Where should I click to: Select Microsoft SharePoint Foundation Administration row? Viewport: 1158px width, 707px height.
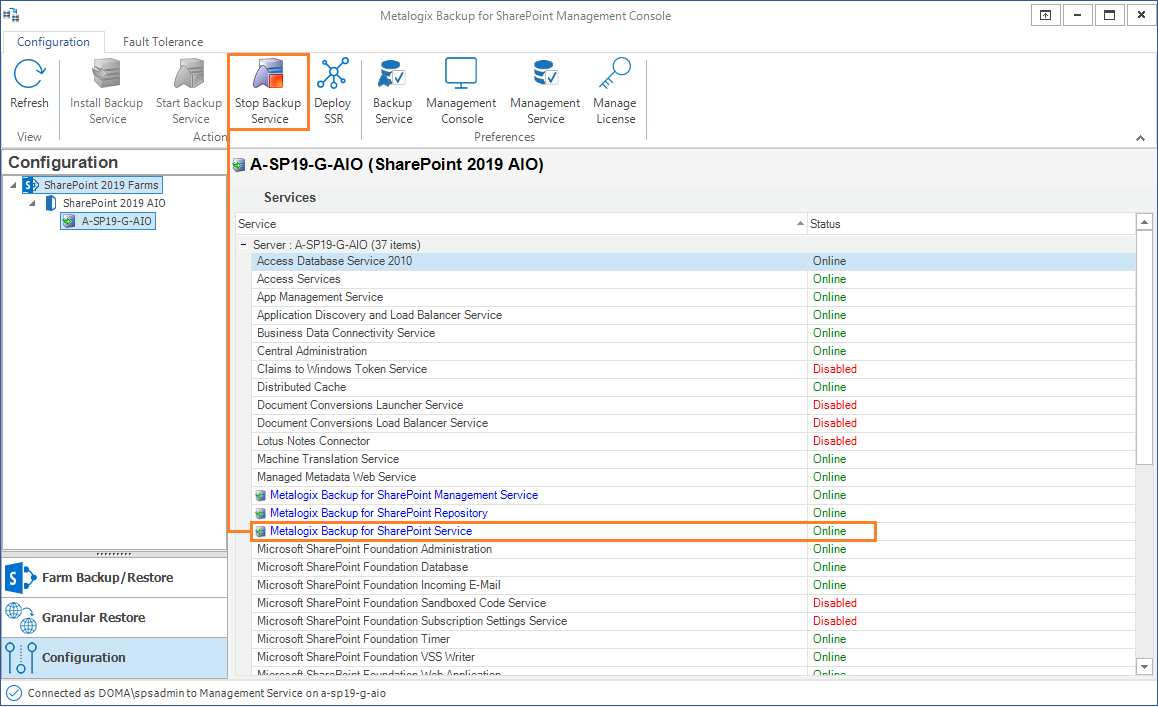click(x=693, y=549)
